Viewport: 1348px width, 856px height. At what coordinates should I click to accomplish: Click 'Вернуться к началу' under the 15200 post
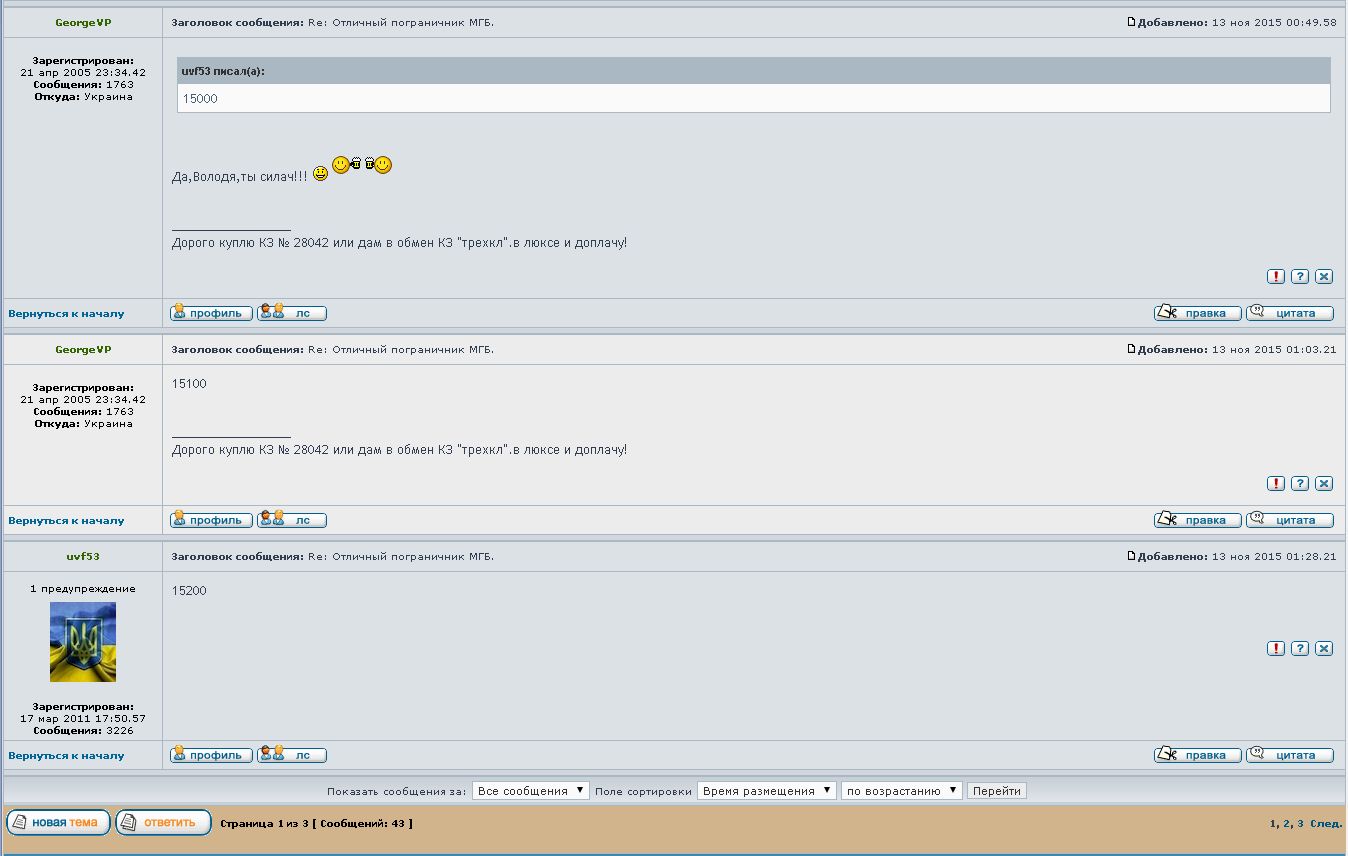(66, 756)
